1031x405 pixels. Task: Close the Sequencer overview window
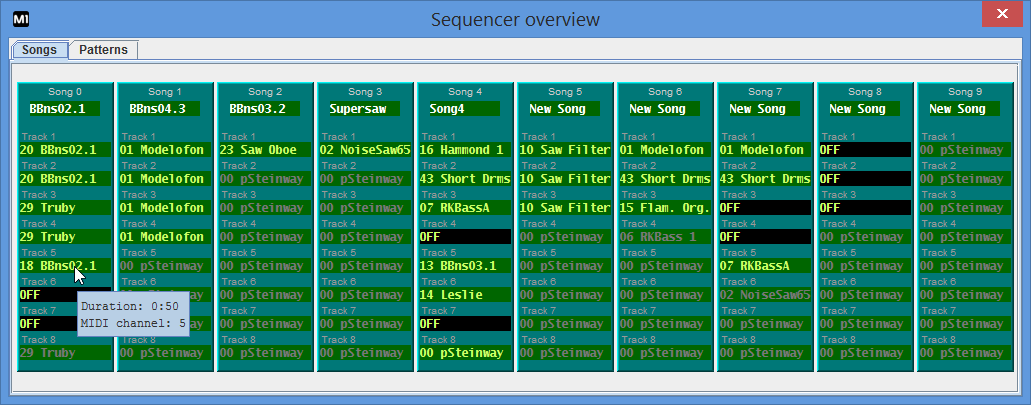1001,14
